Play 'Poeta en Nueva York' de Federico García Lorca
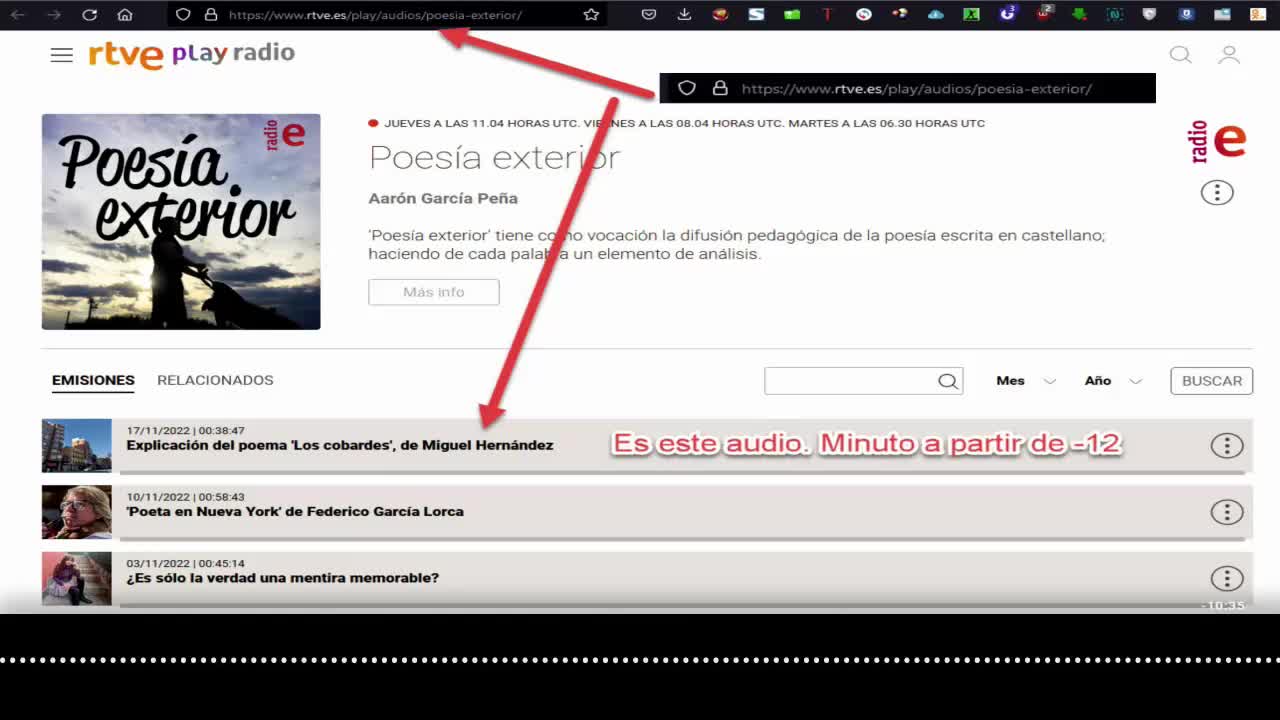The height and width of the screenshot is (720, 1280). [295, 511]
